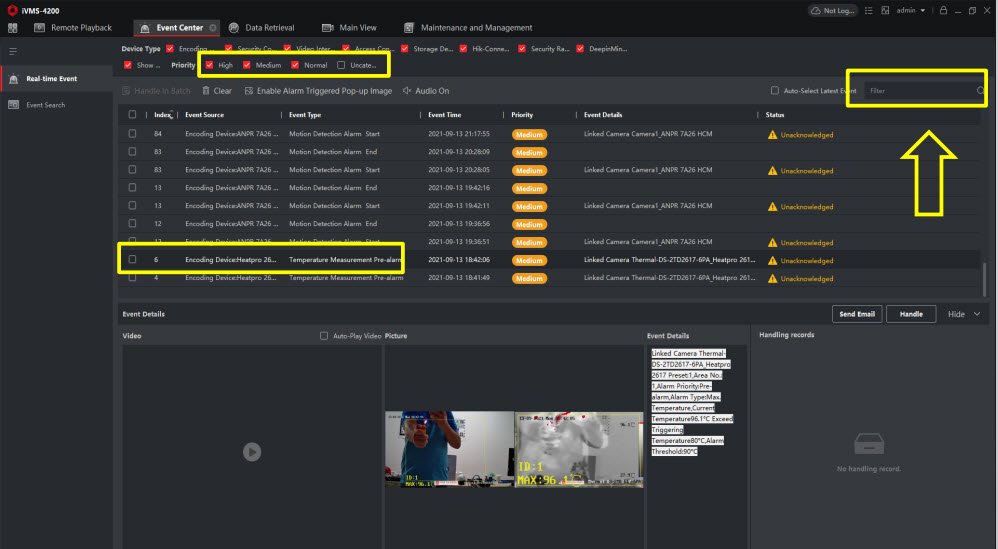The width and height of the screenshot is (998, 549).
Task: Open module grid icon at top-left
Action: coord(13,28)
